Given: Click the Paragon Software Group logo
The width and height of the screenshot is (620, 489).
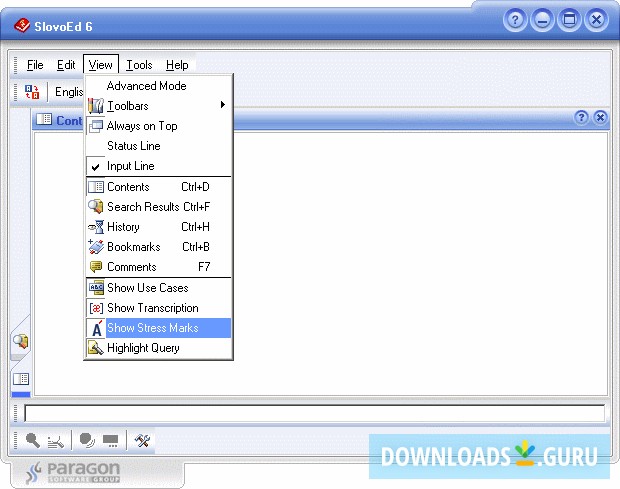Looking at the screenshot, I should 74,472.
